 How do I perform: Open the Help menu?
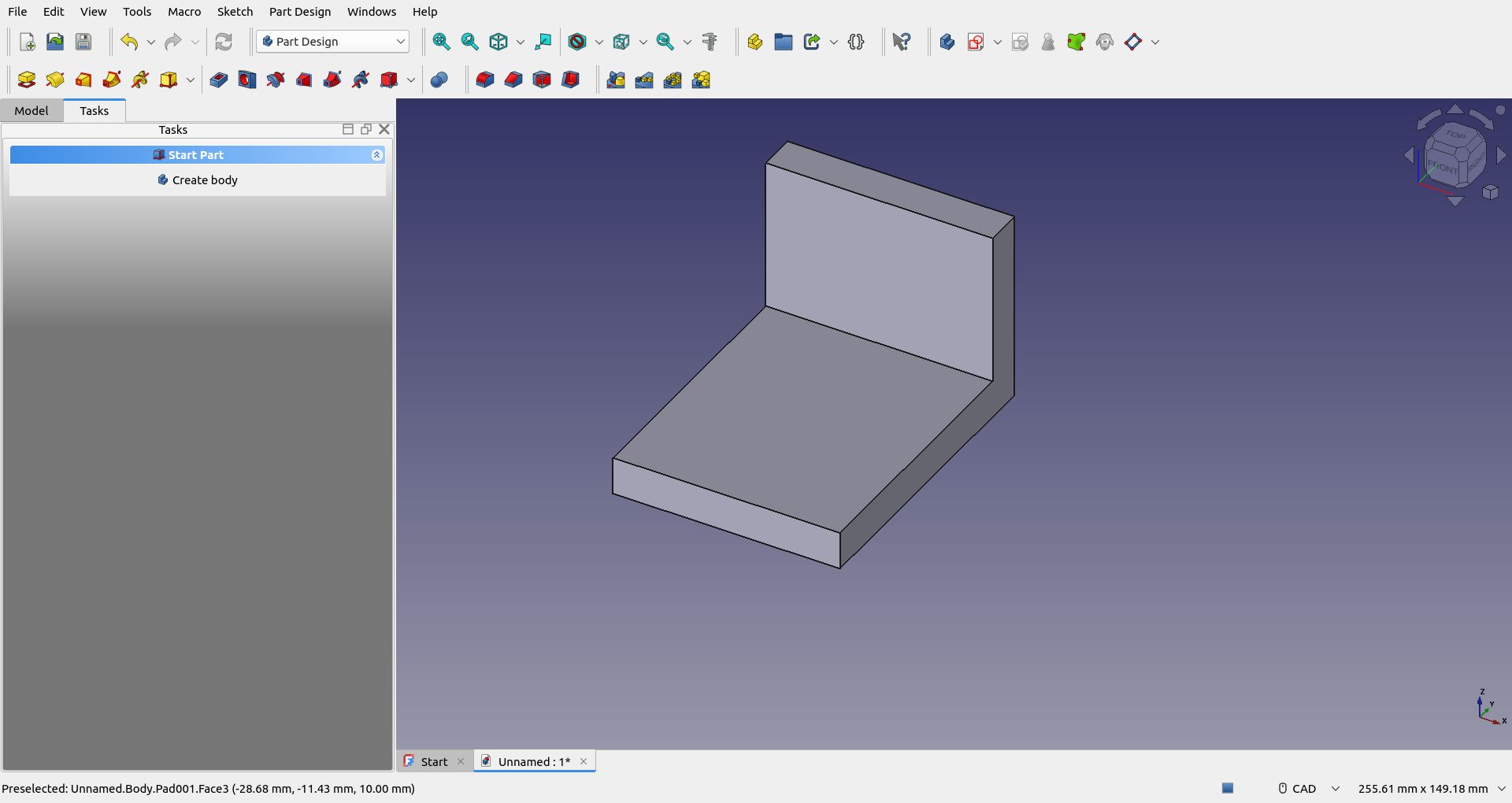pyautogui.click(x=425, y=12)
